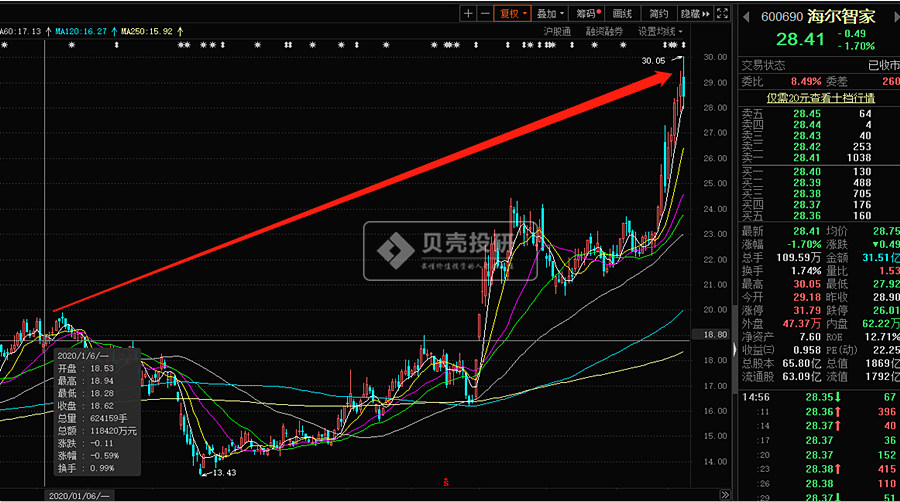Collapse the quote side panel handle
The width and height of the screenshot is (900, 502).
coord(735,349)
